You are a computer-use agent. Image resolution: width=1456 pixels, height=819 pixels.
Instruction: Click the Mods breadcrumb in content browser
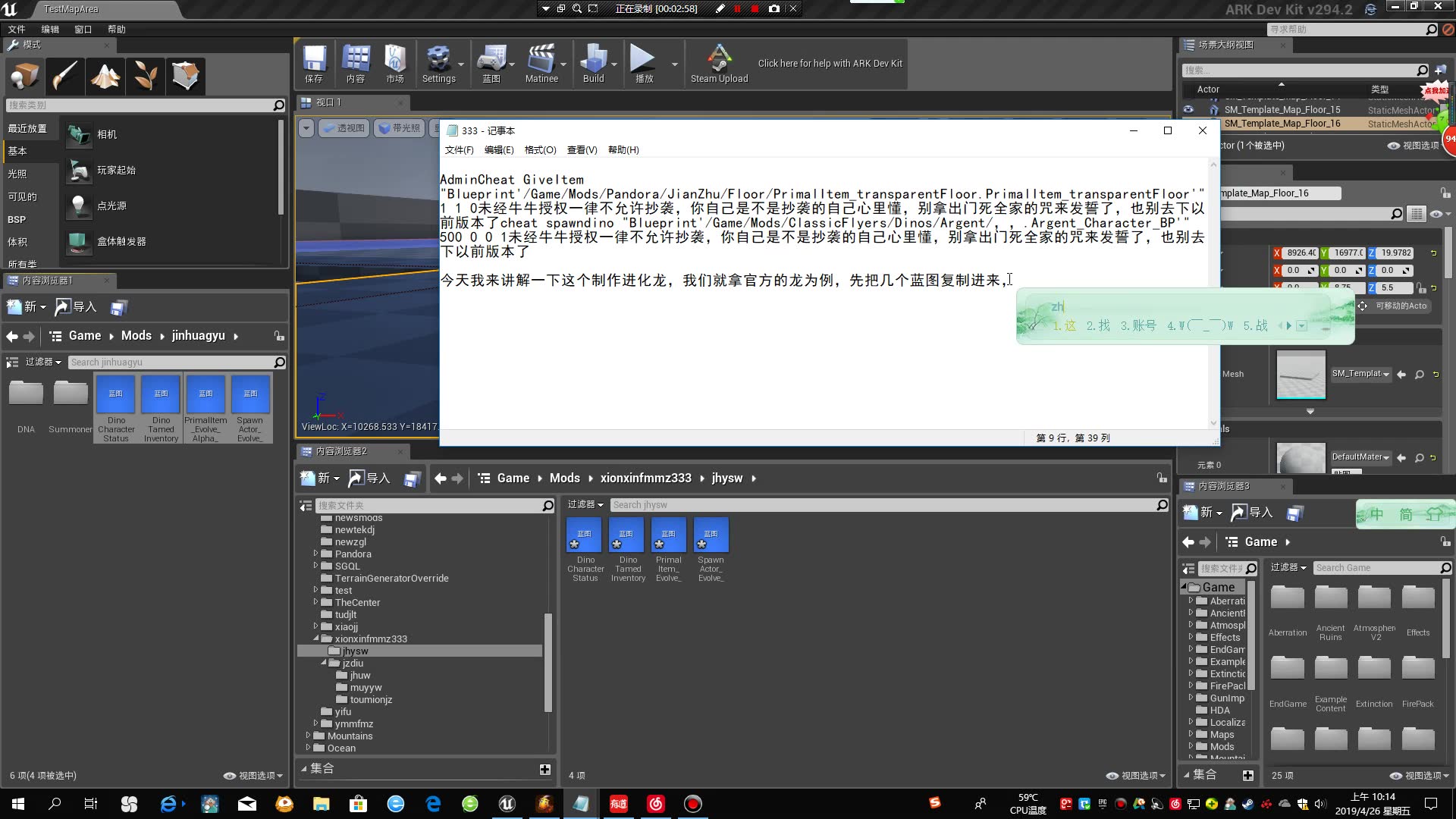click(135, 335)
